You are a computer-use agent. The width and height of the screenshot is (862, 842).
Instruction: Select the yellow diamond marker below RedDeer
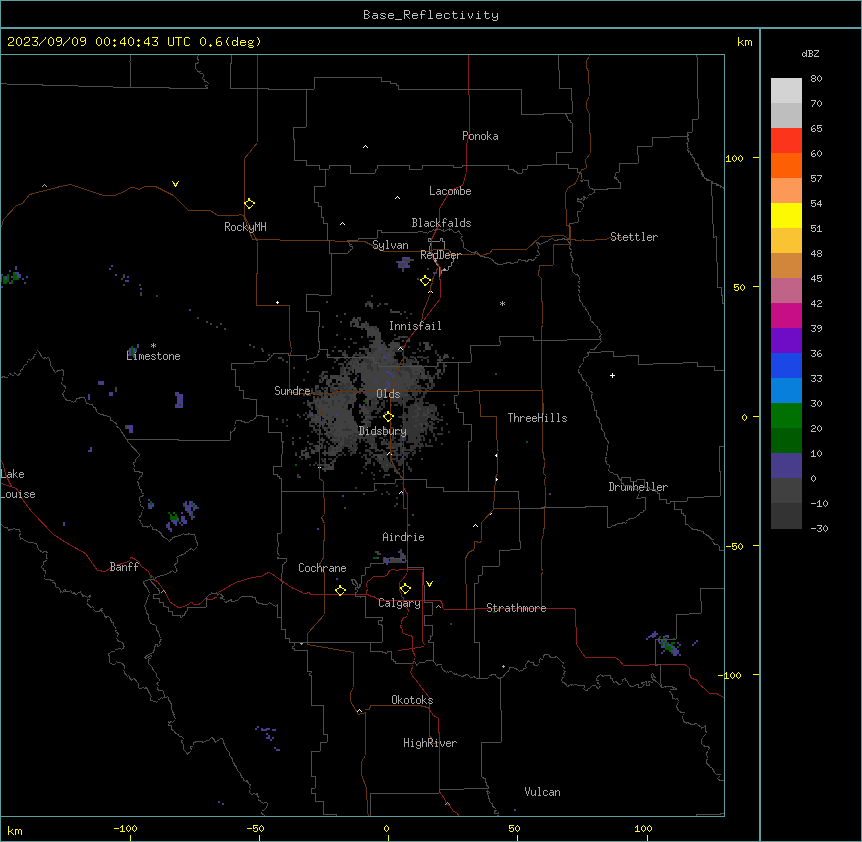(426, 281)
